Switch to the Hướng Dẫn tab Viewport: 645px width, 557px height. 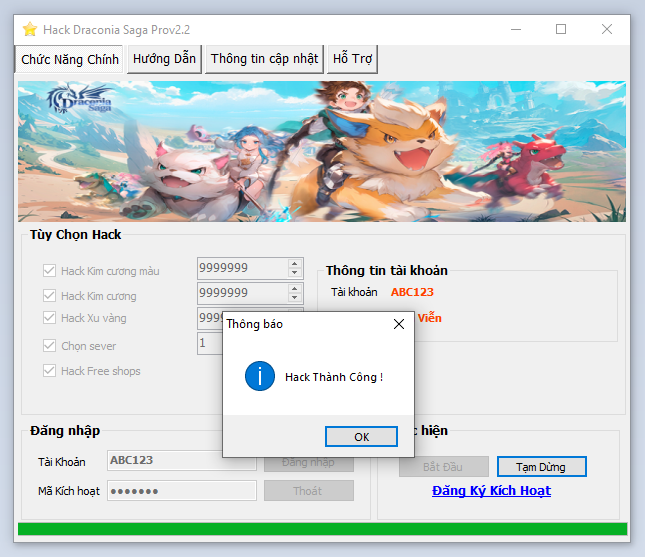tap(165, 59)
